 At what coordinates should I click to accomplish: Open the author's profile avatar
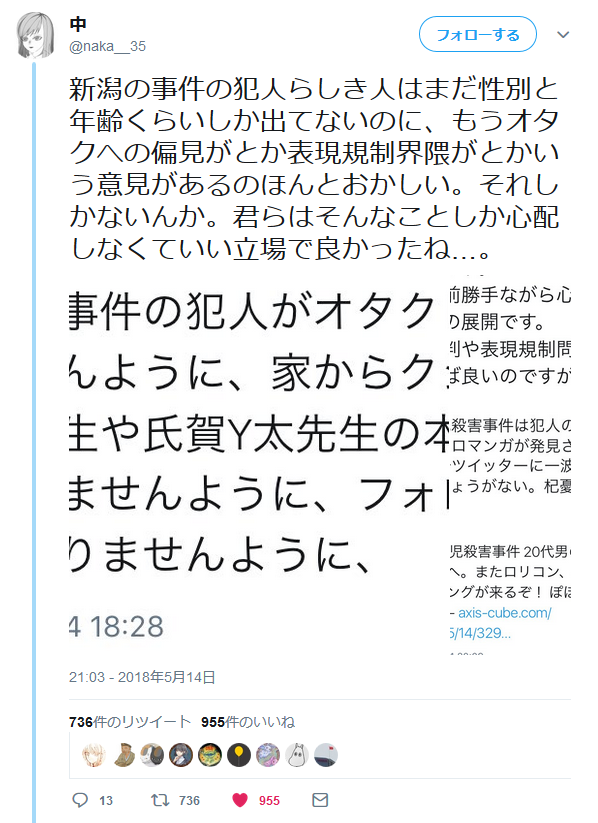pyautogui.click(x=35, y=35)
